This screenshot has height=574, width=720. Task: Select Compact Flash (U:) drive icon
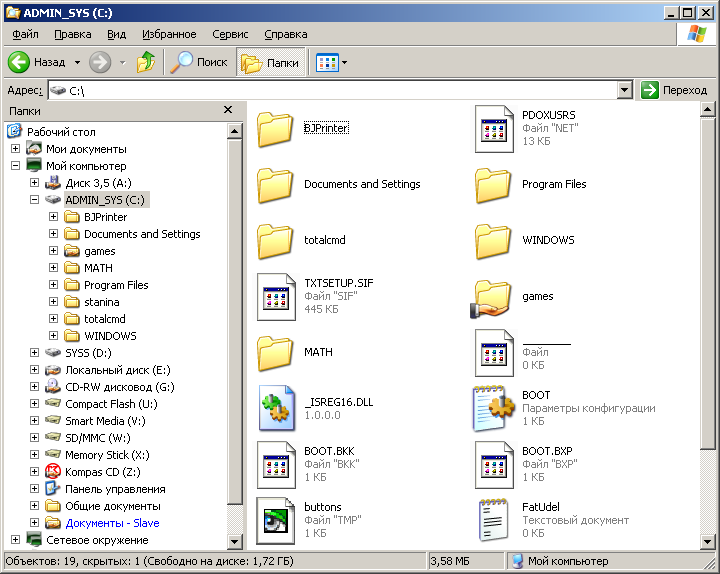(53, 403)
